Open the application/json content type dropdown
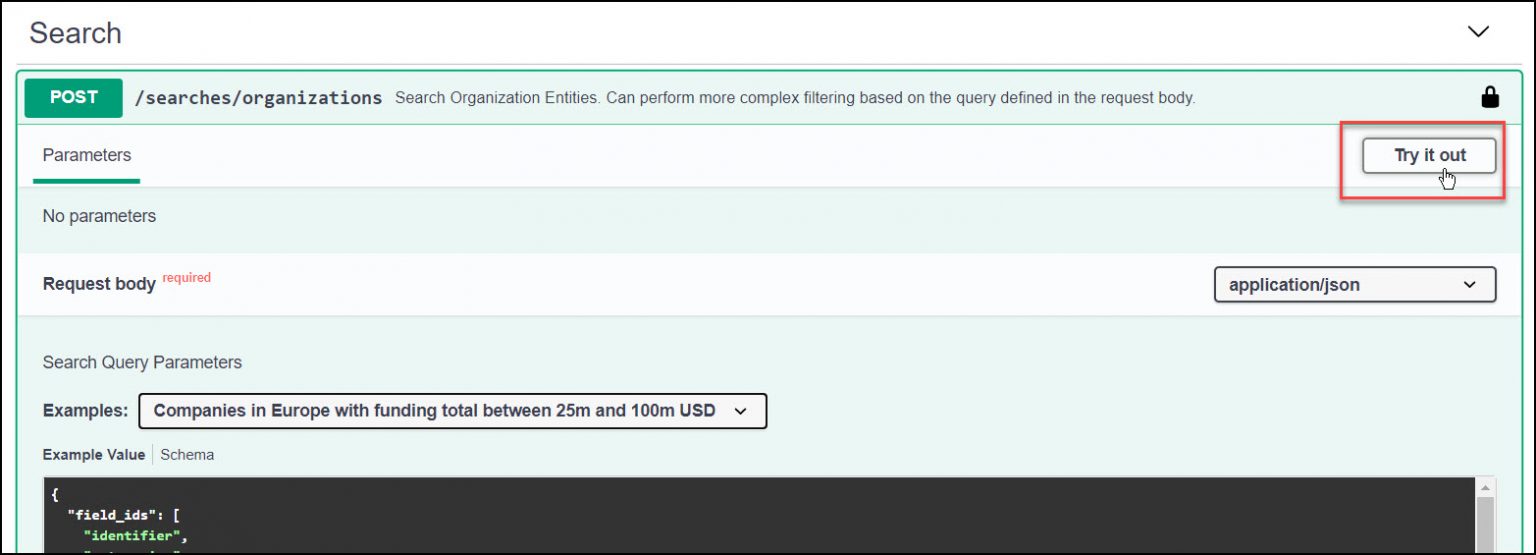The image size is (1536, 555). (1354, 284)
